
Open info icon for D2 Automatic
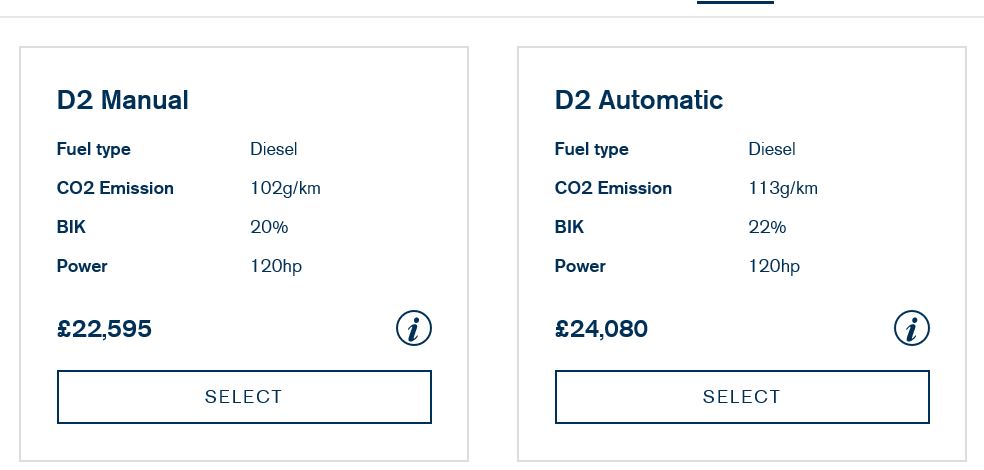click(x=912, y=328)
